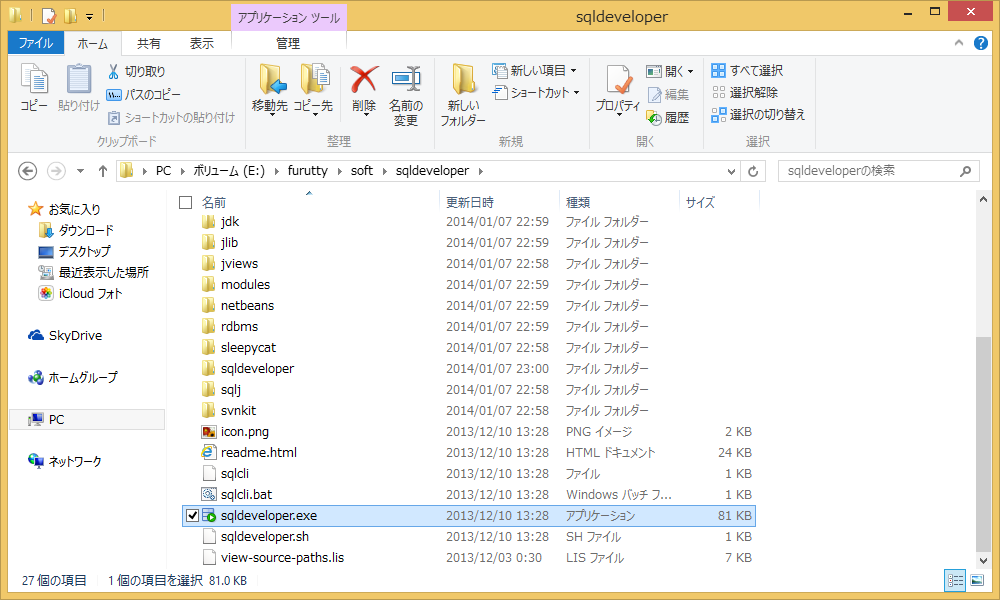The image size is (1000, 600).
Task: Click 履歴 (History) icon
Action: pos(654,117)
